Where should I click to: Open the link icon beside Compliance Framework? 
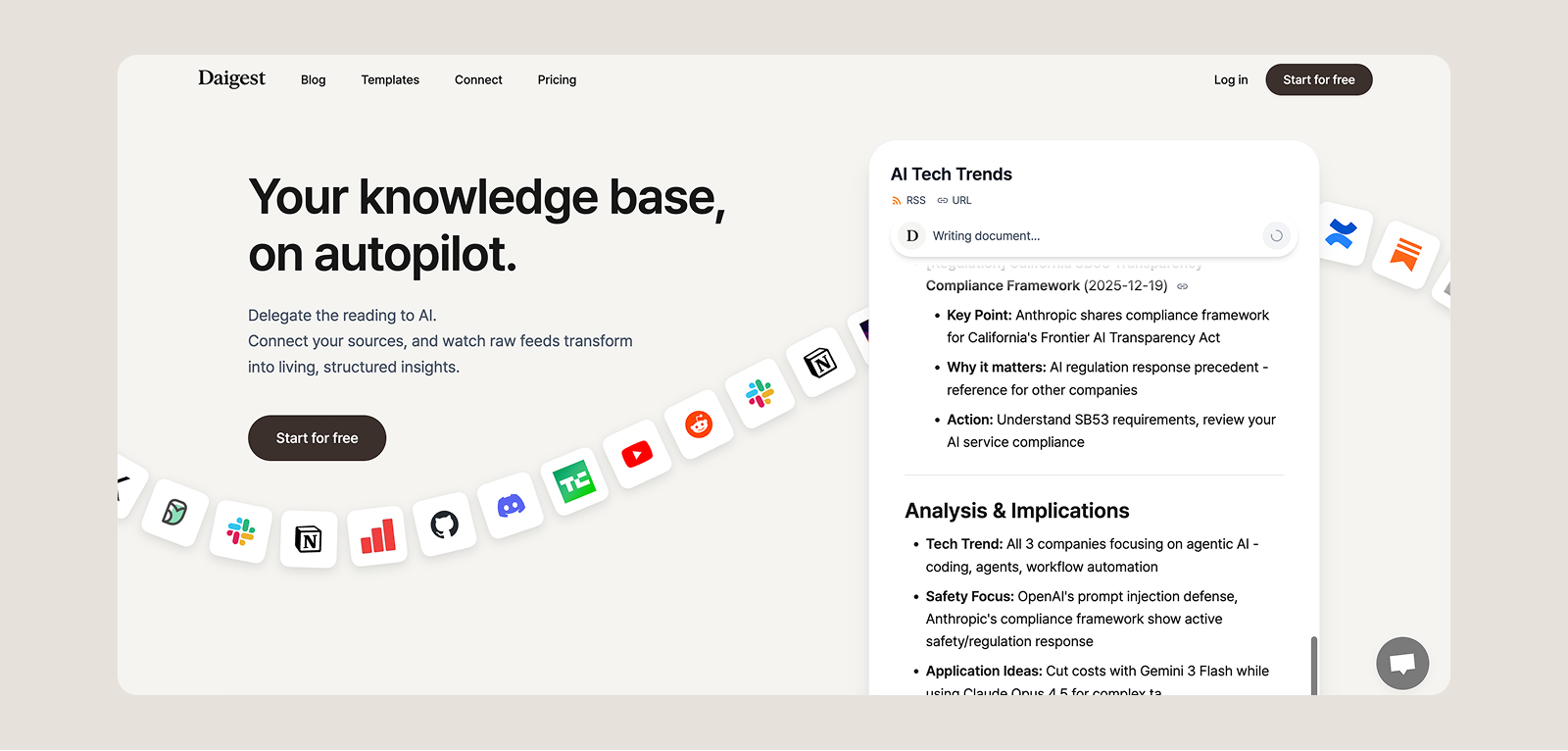pyautogui.click(x=1183, y=286)
